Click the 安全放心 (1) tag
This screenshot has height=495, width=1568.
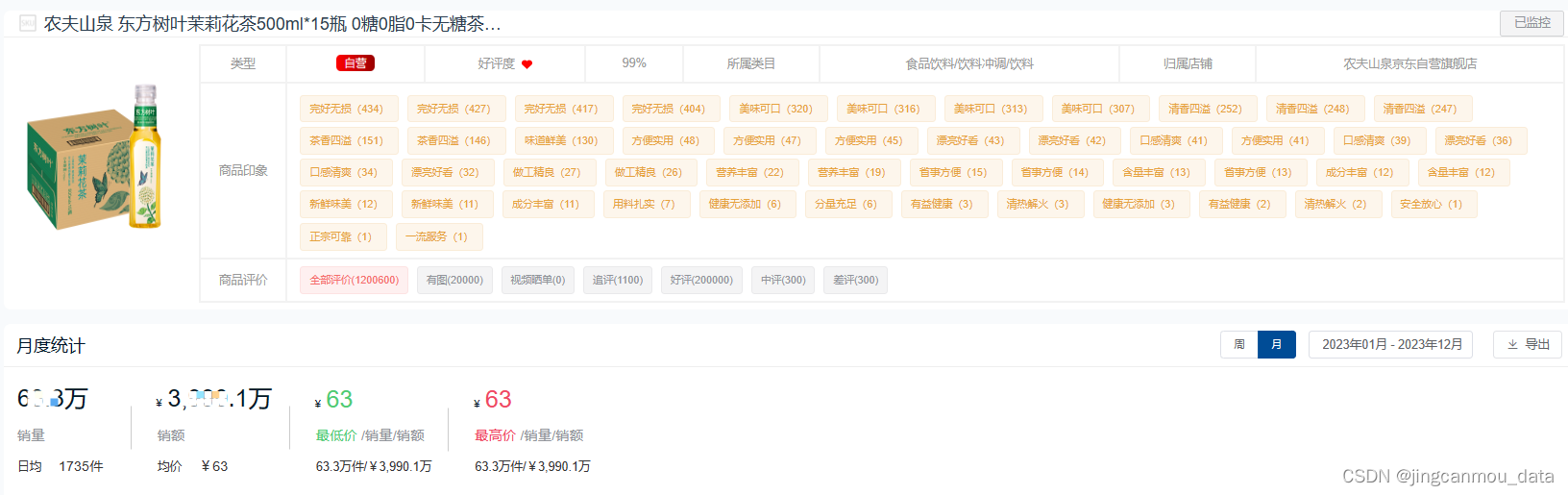point(1433,204)
